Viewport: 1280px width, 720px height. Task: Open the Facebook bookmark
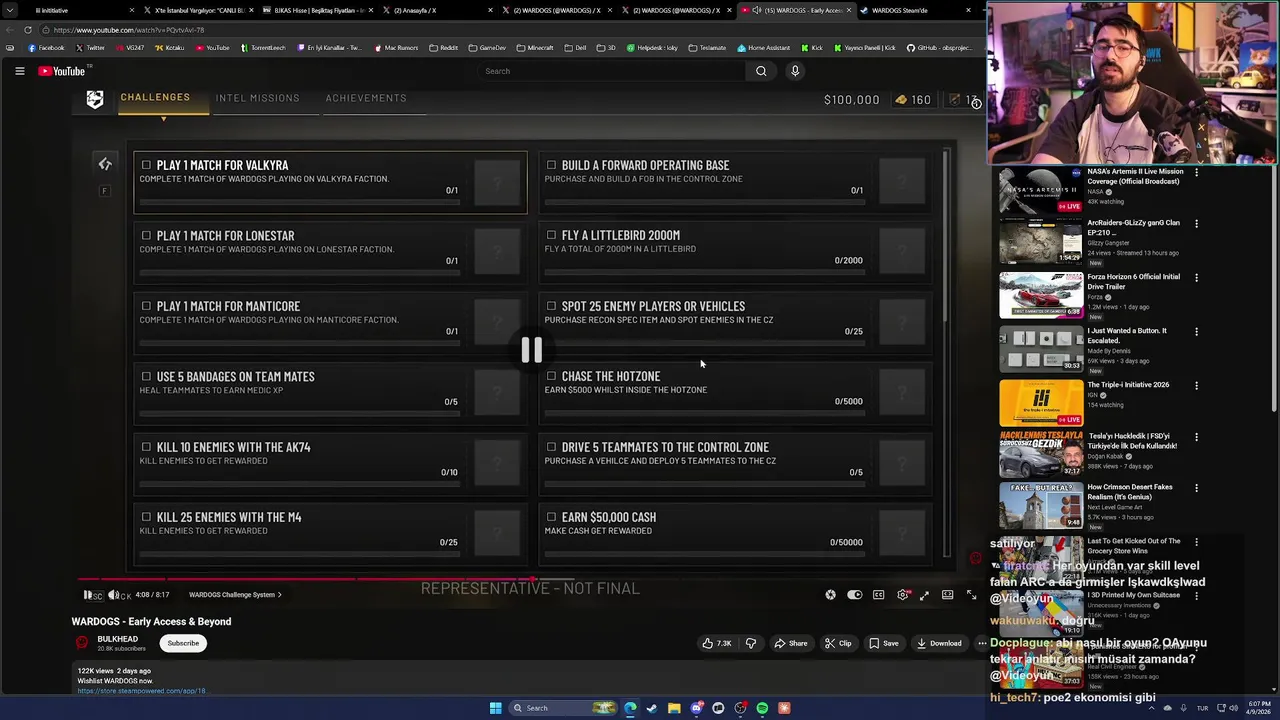[x=46, y=48]
